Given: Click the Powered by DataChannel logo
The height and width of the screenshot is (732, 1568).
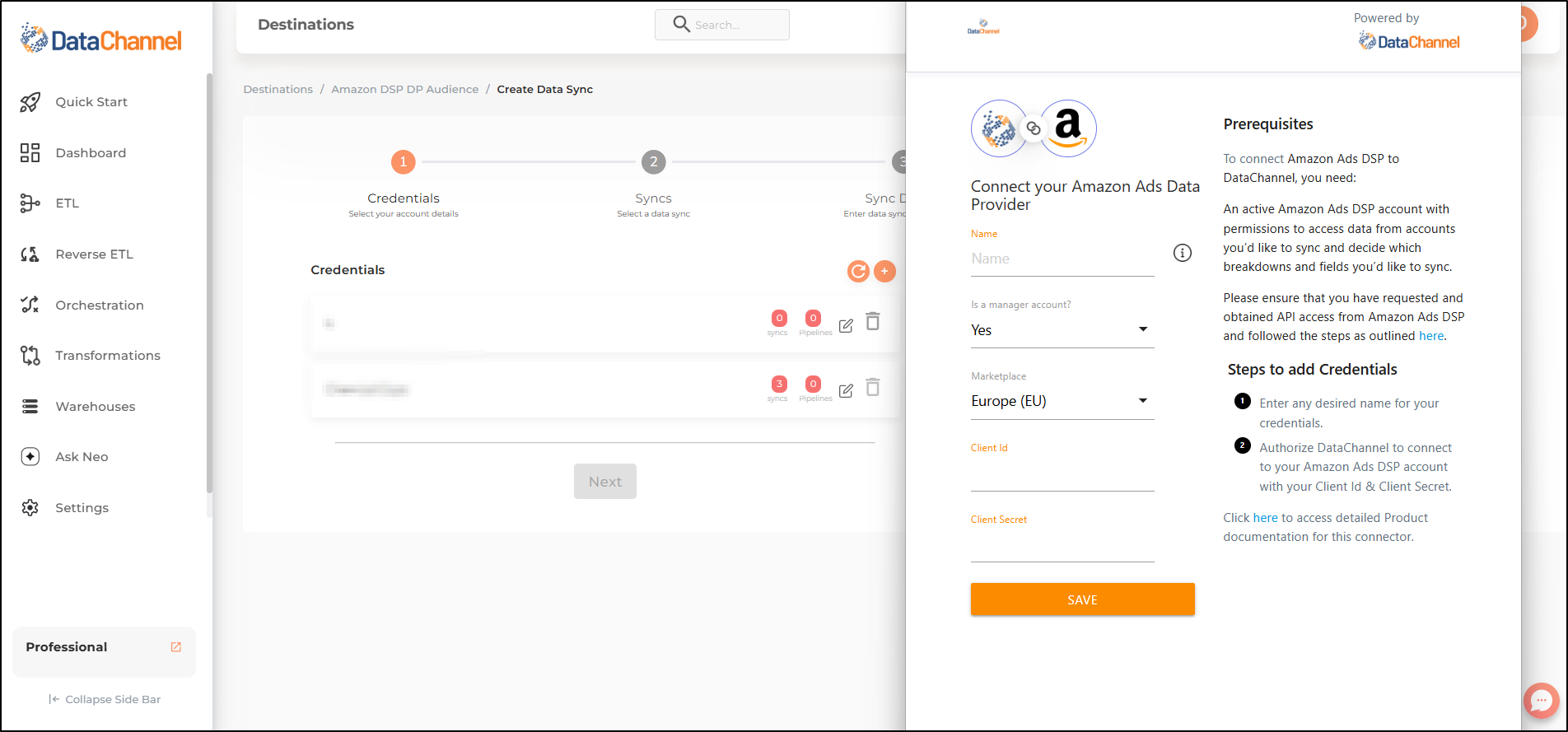Looking at the screenshot, I should 1408,41.
